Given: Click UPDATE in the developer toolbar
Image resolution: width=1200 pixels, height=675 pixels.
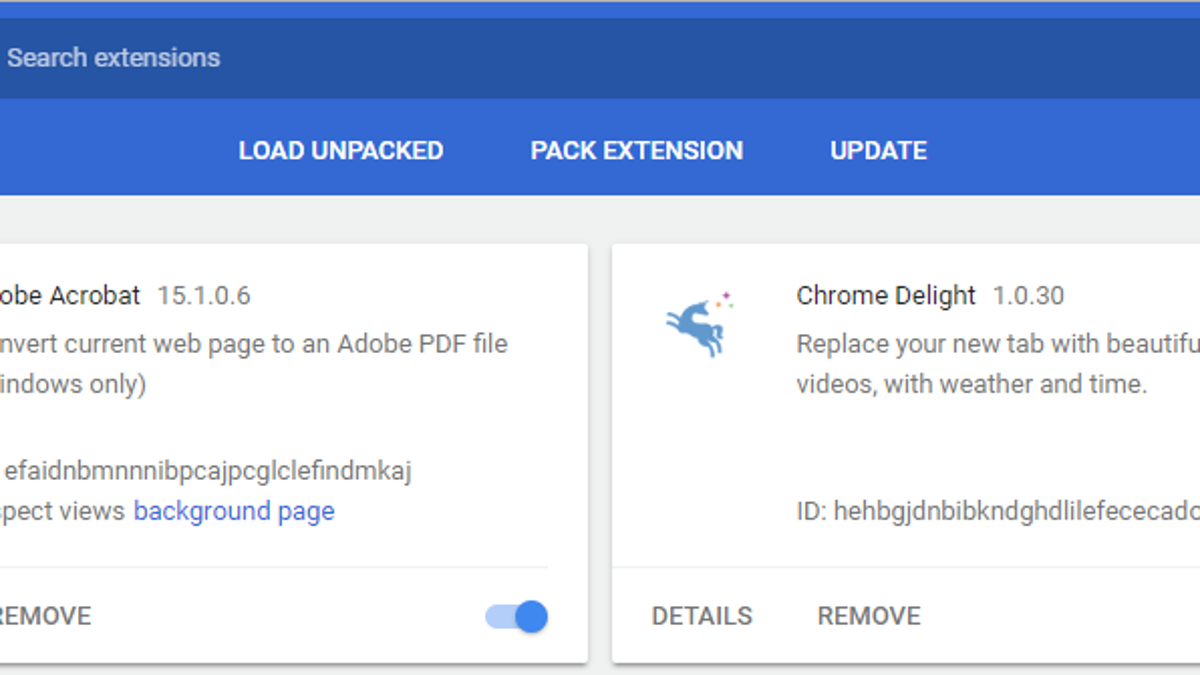Looking at the screenshot, I should (879, 151).
